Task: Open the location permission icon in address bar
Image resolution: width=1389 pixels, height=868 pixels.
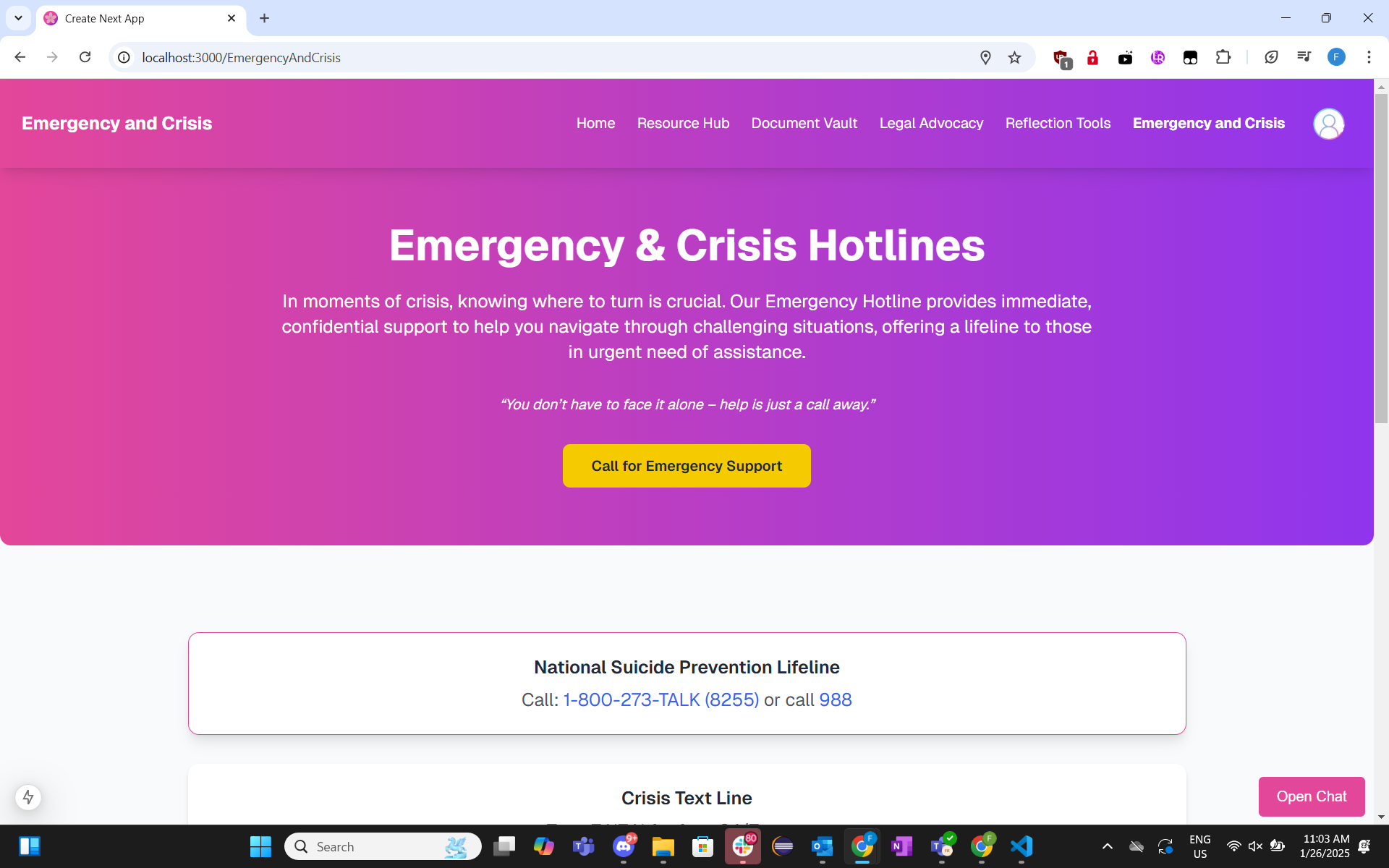Action: (985, 58)
